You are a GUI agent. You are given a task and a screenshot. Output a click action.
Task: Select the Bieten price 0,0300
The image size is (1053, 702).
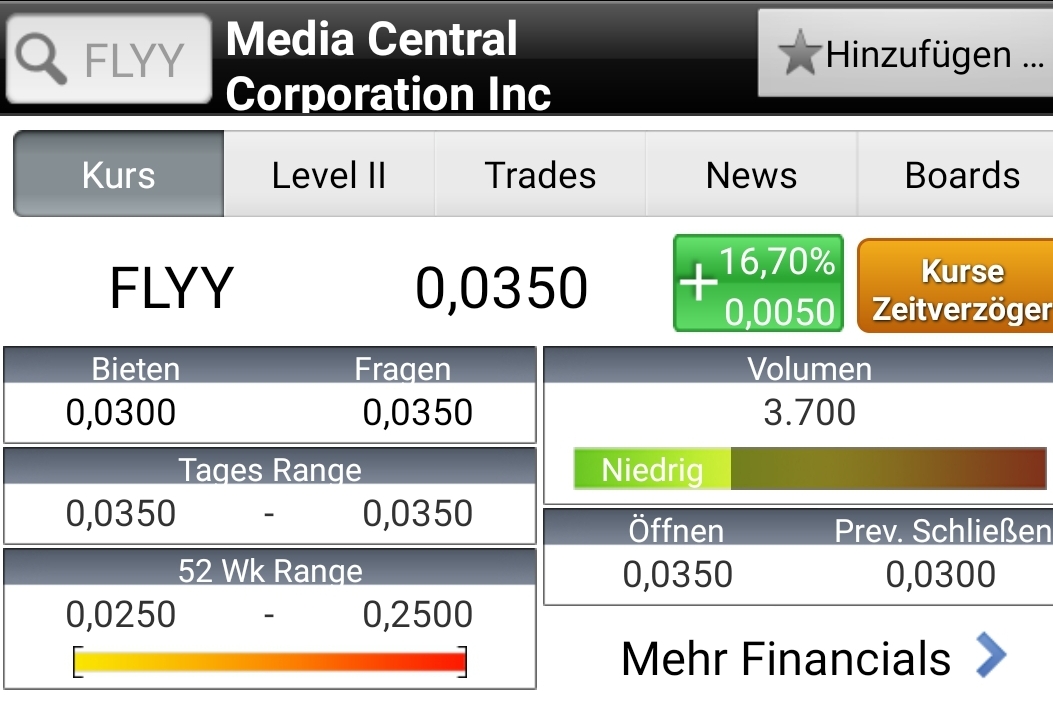[121, 412]
